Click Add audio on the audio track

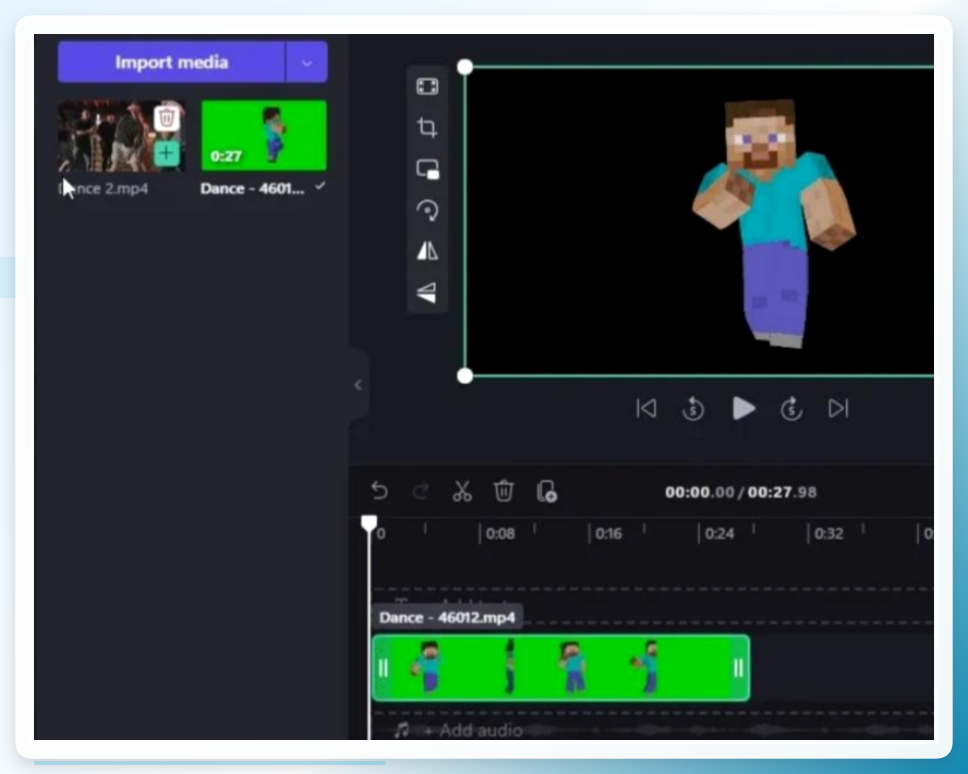(x=474, y=731)
